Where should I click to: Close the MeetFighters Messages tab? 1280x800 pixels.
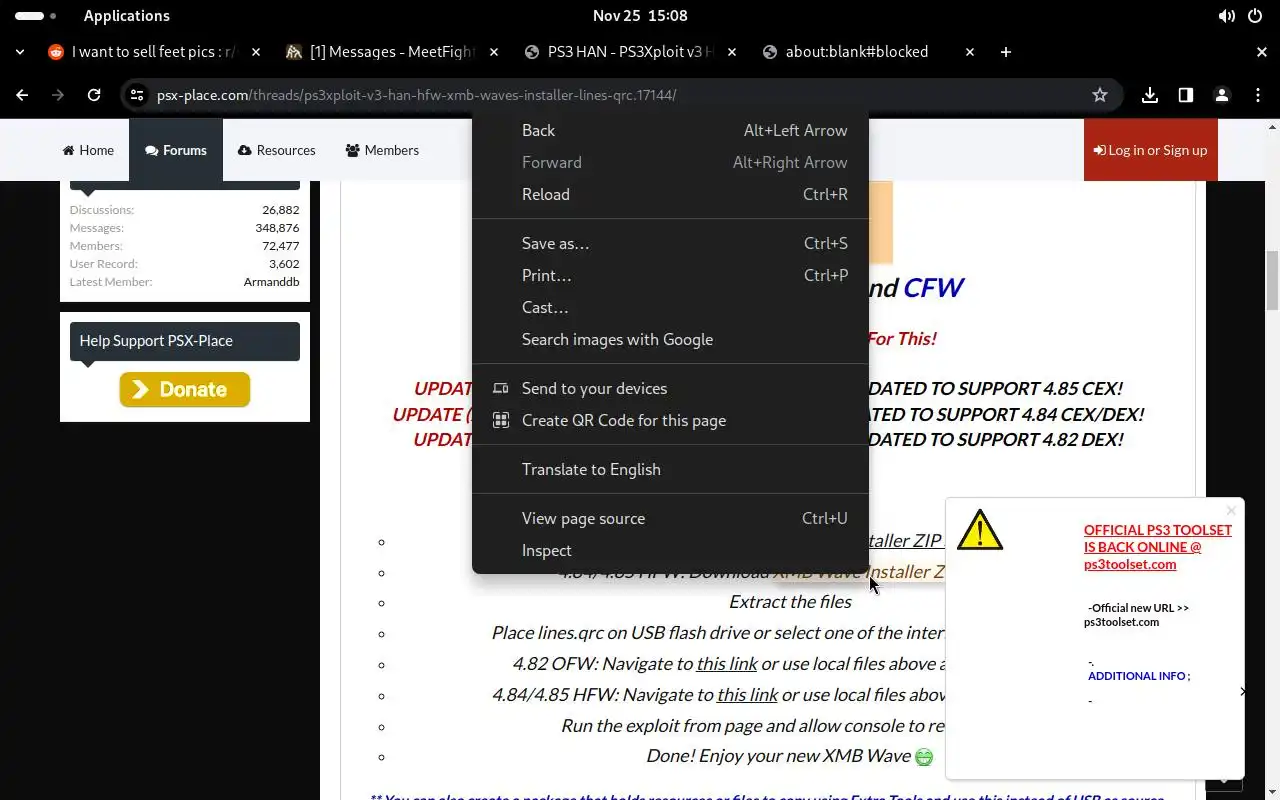[495, 52]
